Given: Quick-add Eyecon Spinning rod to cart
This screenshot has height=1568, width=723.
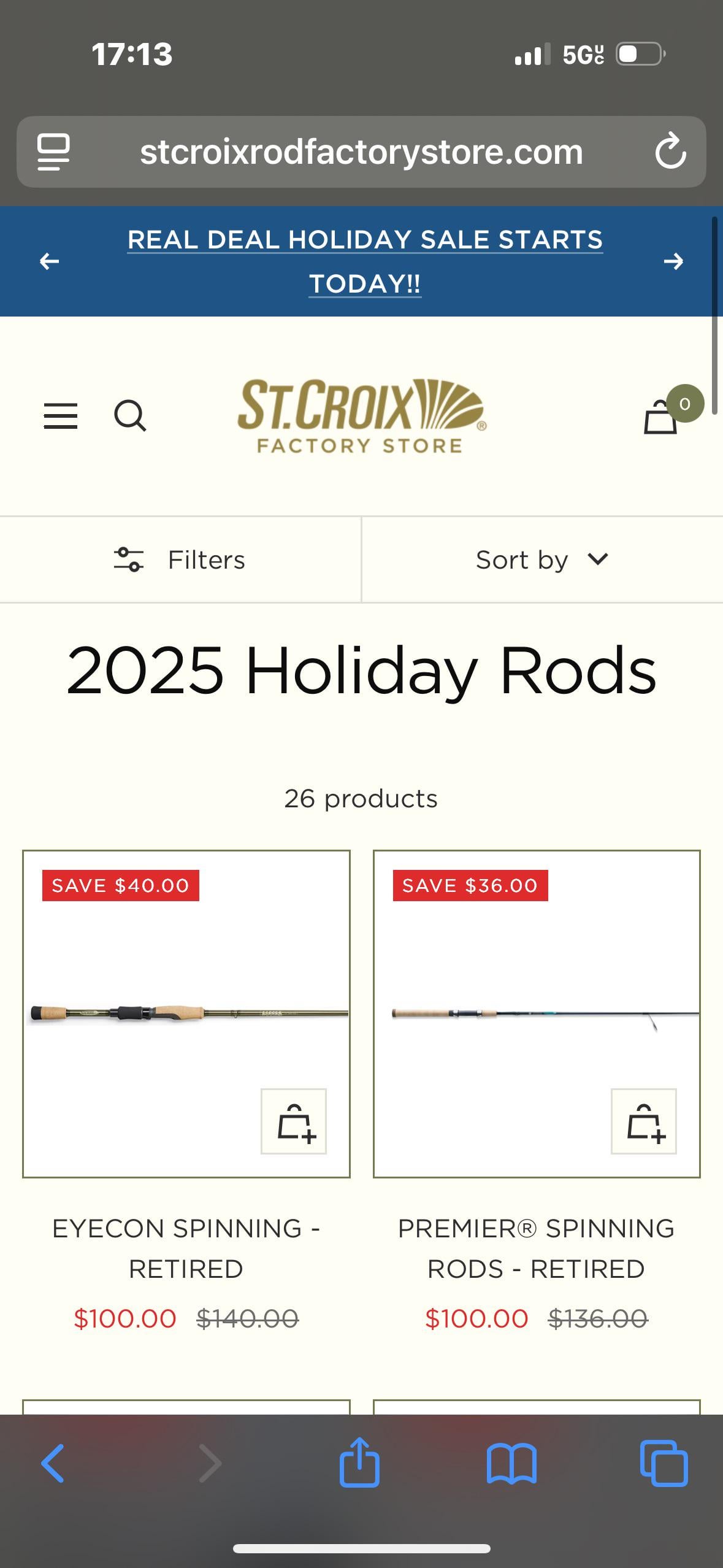Looking at the screenshot, I should [294, 1121].
